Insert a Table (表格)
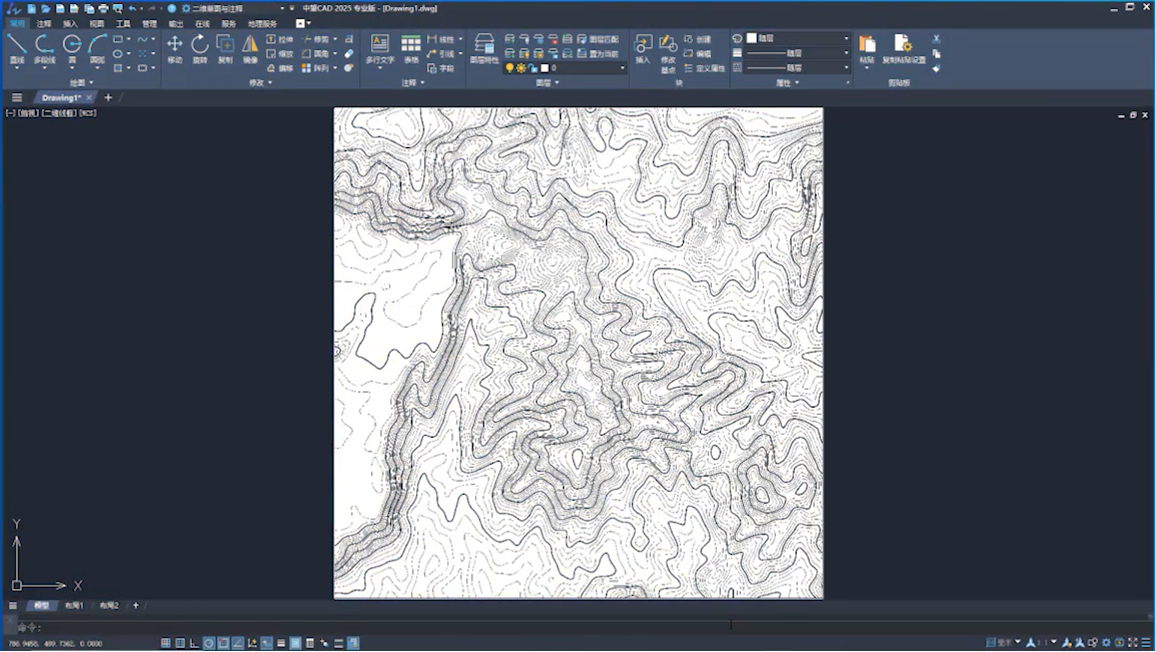 [411, 49]
